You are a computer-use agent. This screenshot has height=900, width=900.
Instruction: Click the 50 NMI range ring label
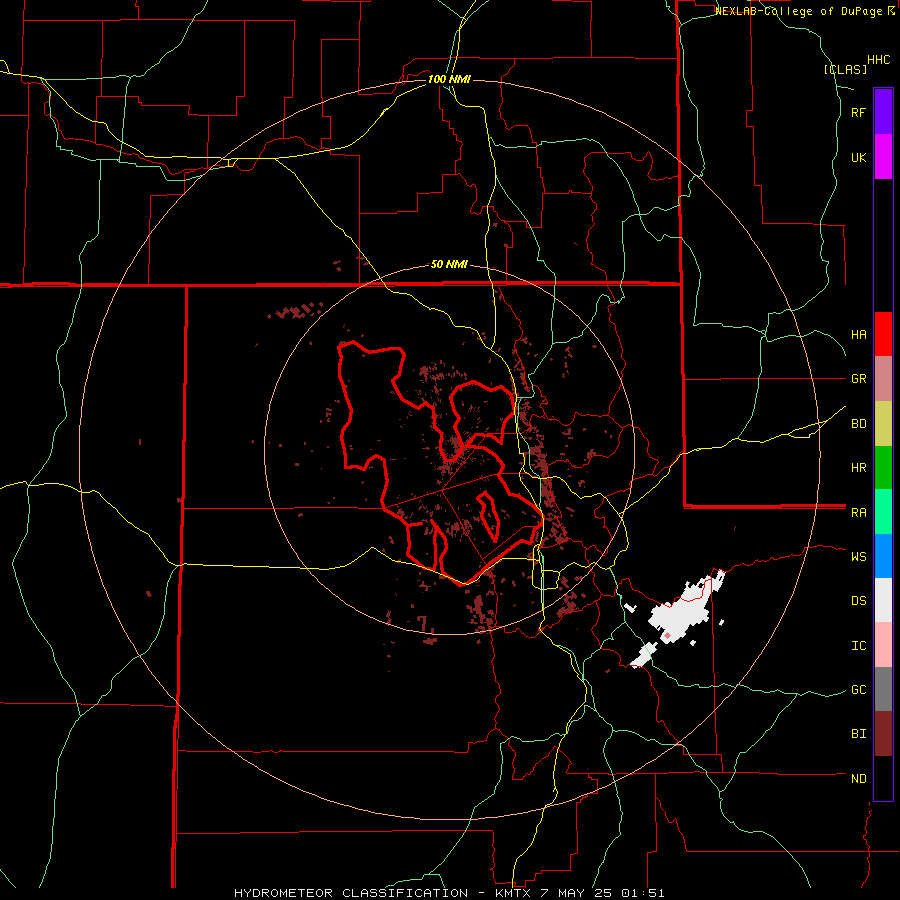(449, 264)
